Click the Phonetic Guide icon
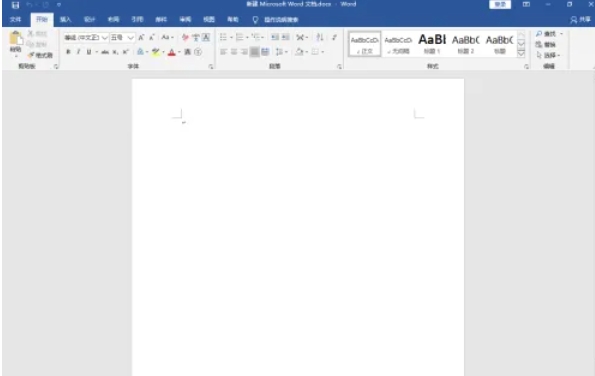Viewport: 595px width, 376px height. coord(195,37)
